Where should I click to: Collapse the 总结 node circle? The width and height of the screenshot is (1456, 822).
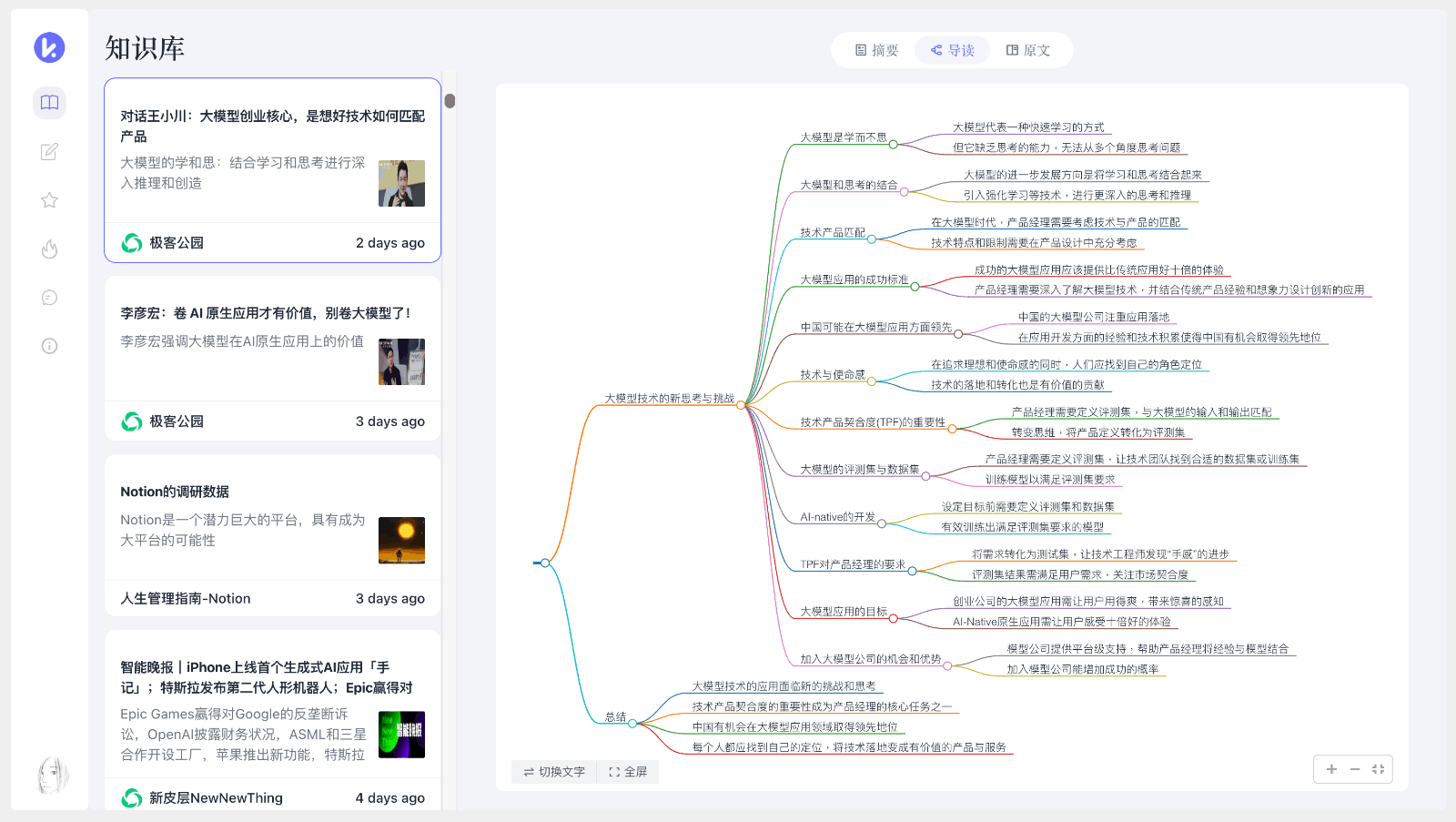click(x=632, y=724)
